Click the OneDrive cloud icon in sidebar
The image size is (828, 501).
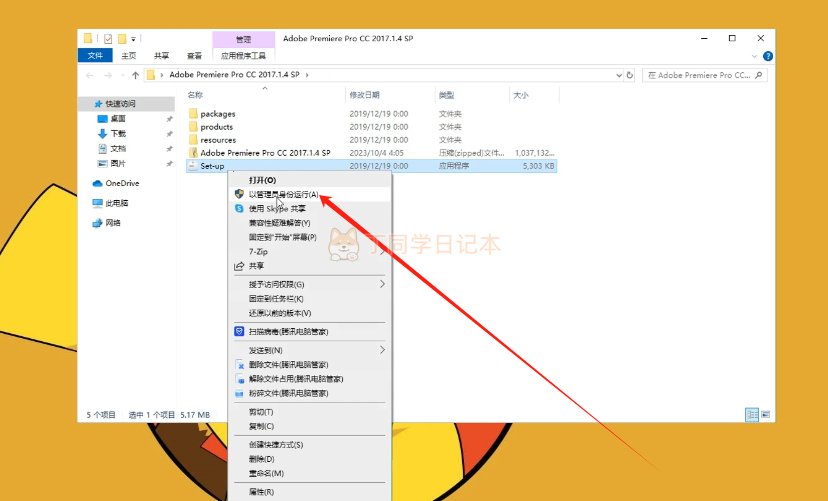pyautogui.click(x=97, y=183)
